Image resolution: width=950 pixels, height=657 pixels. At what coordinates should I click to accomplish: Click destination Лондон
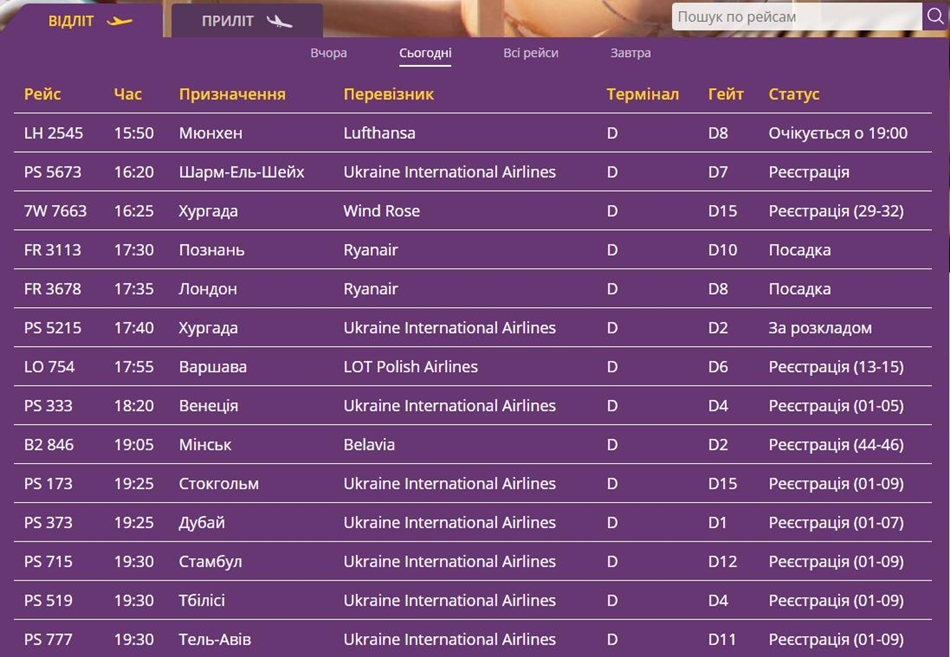pyautogui.click(x=208, y=289)
